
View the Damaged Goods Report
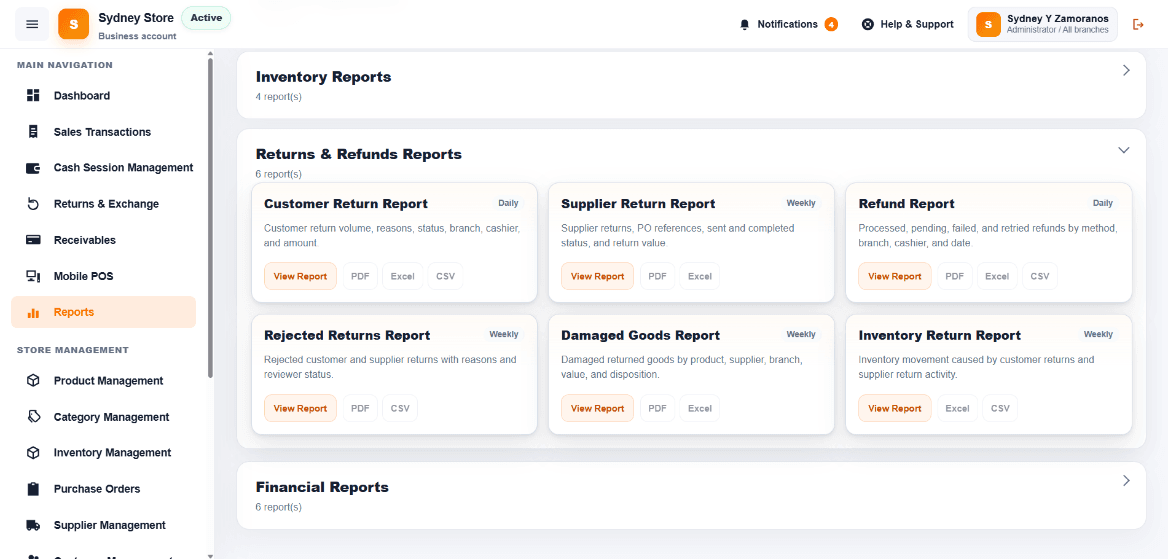[x=597, y=408]
